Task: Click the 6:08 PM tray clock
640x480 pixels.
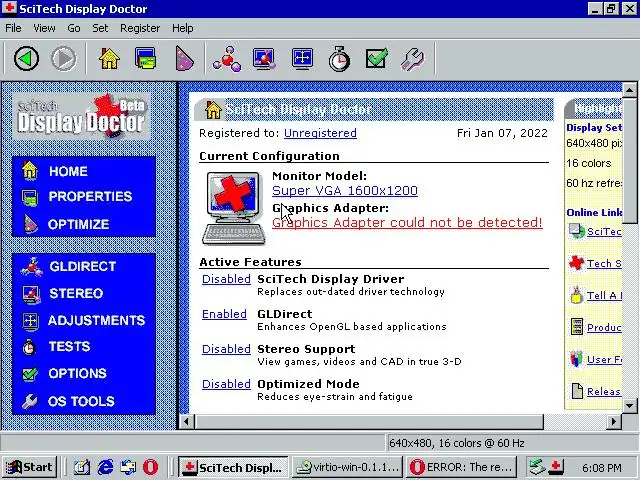Action: tap(602, 467)
